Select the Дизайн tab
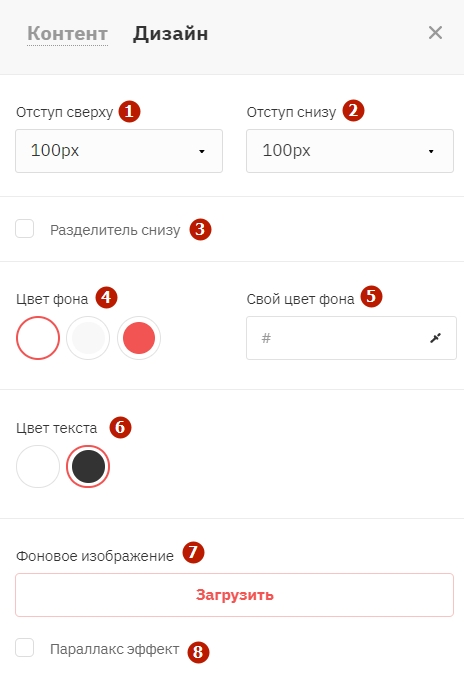Image resolution: width=464 pixels, height=673 pixels. click(170, 34)
